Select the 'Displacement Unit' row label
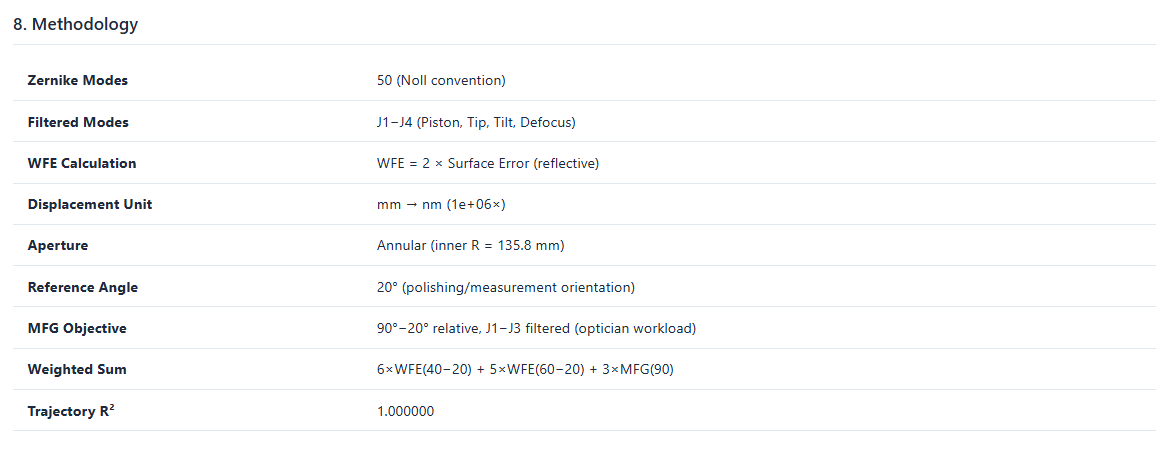This screenshot has height=449, width=1174. pyautogui.click(x=90, y=204)
